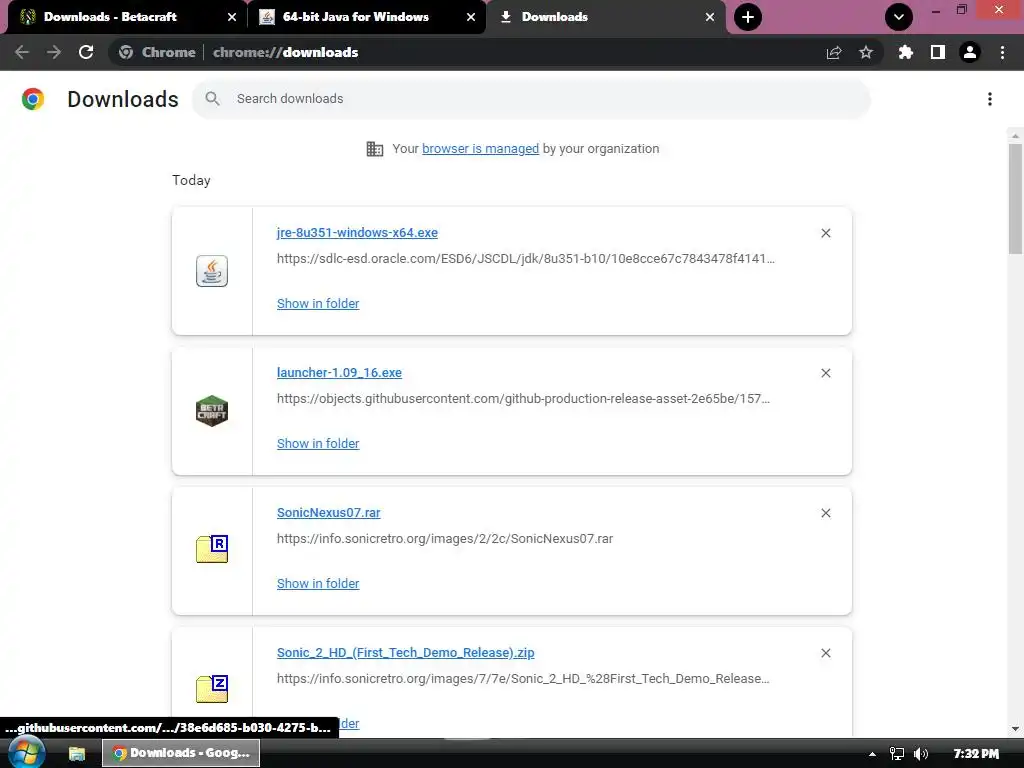Open jre-8u351-windows-x64.exe file link
Image resolution: width=1024 pixels, height=768 pixels.
pos(357,232)
